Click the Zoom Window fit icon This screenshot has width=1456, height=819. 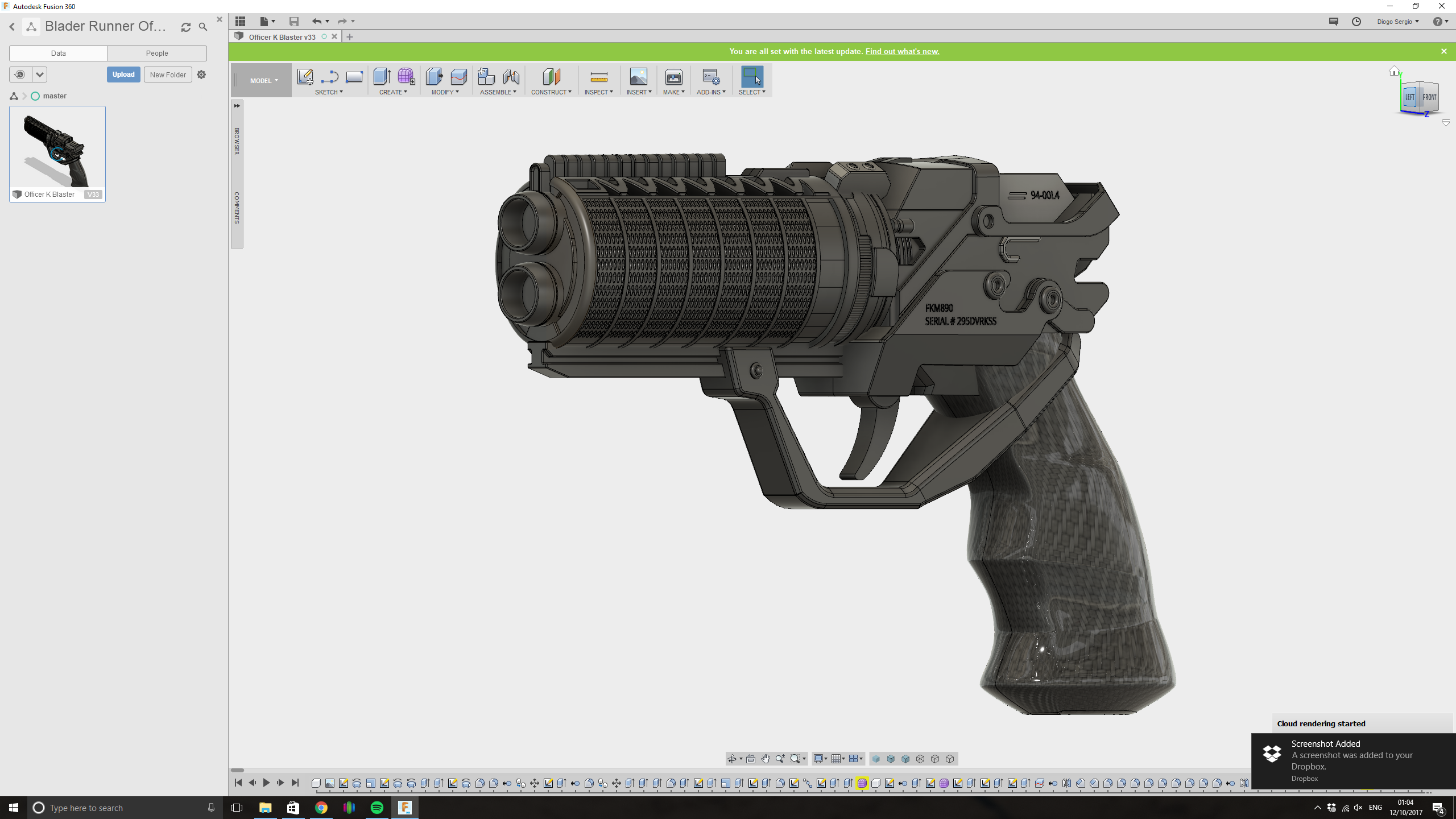tap(795, 759)
